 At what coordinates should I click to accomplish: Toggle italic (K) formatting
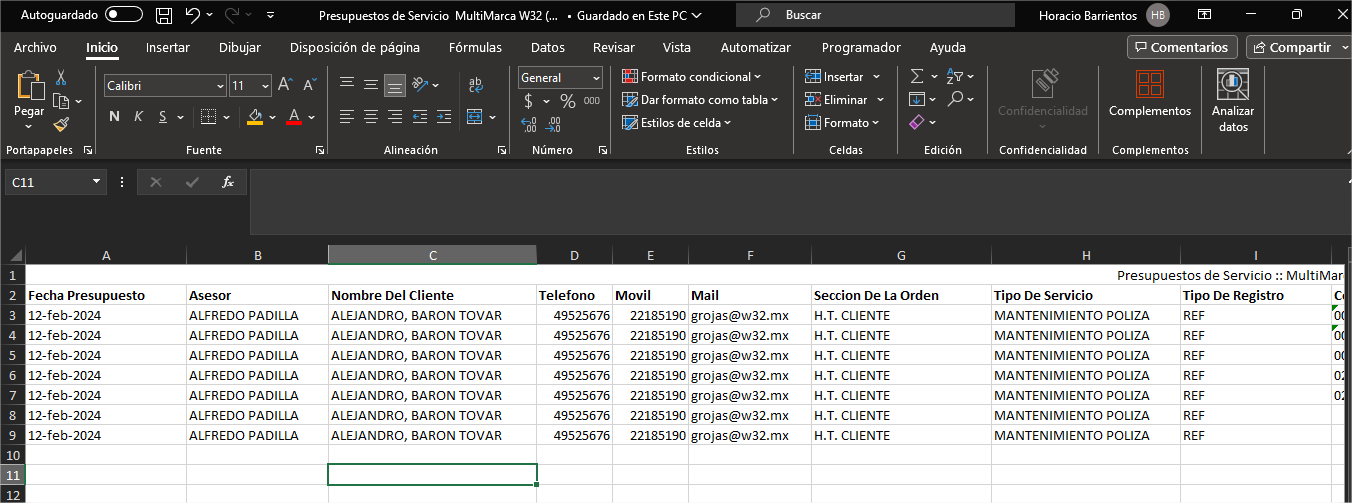point(138,116)
